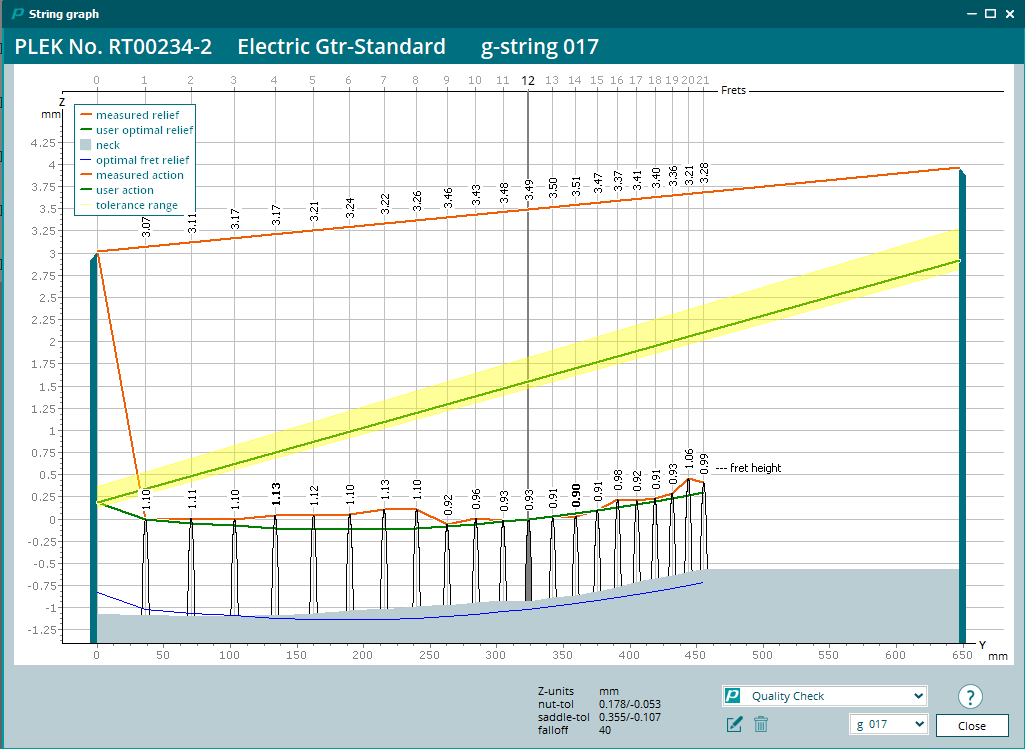
Task: Click the String graph window title
Action: (64, 14)
